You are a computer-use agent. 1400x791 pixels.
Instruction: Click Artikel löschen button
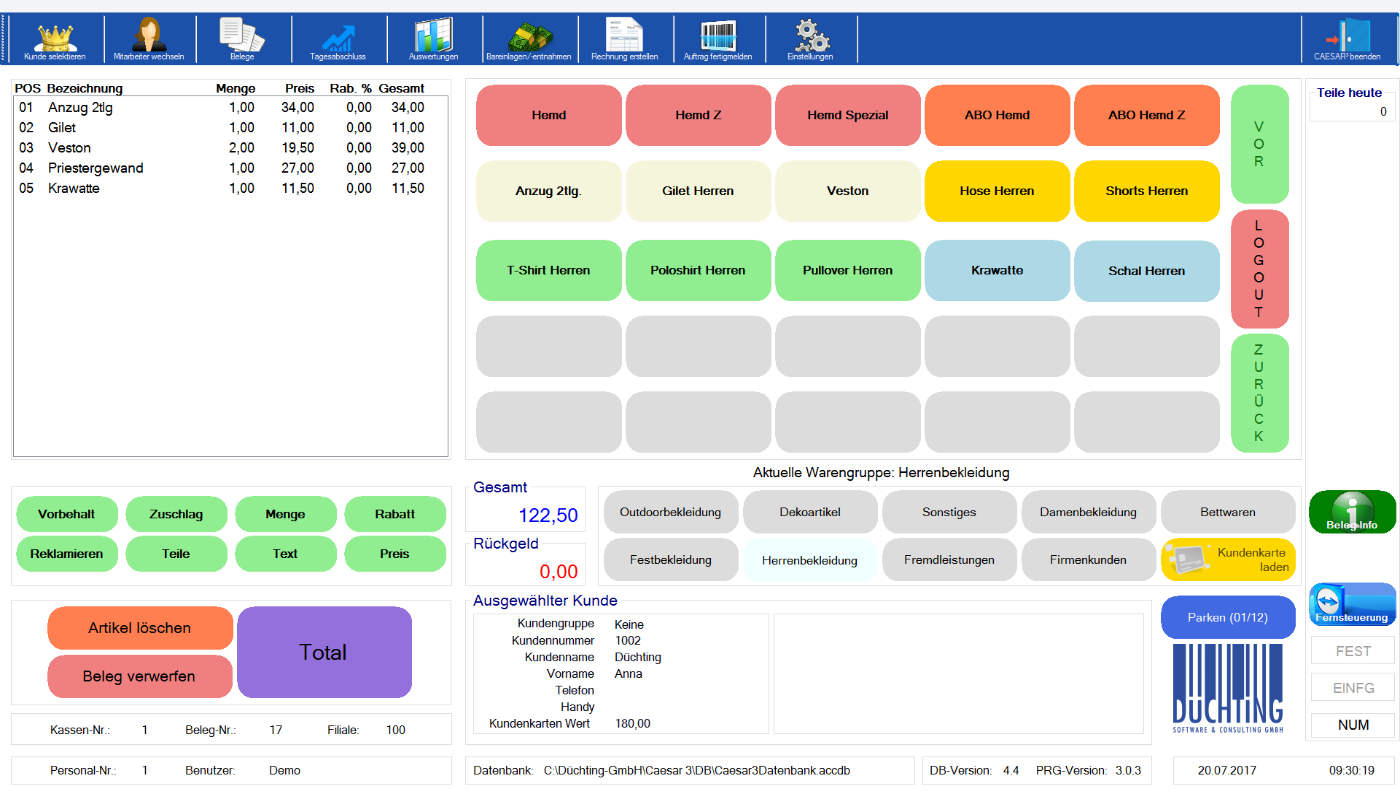139,628
